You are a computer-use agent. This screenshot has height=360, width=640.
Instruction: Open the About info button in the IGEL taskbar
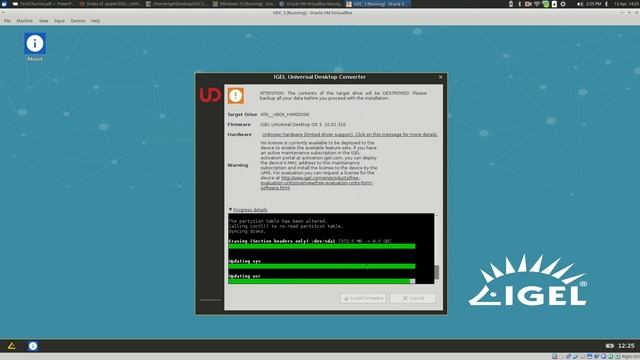(x=33, y=346)
